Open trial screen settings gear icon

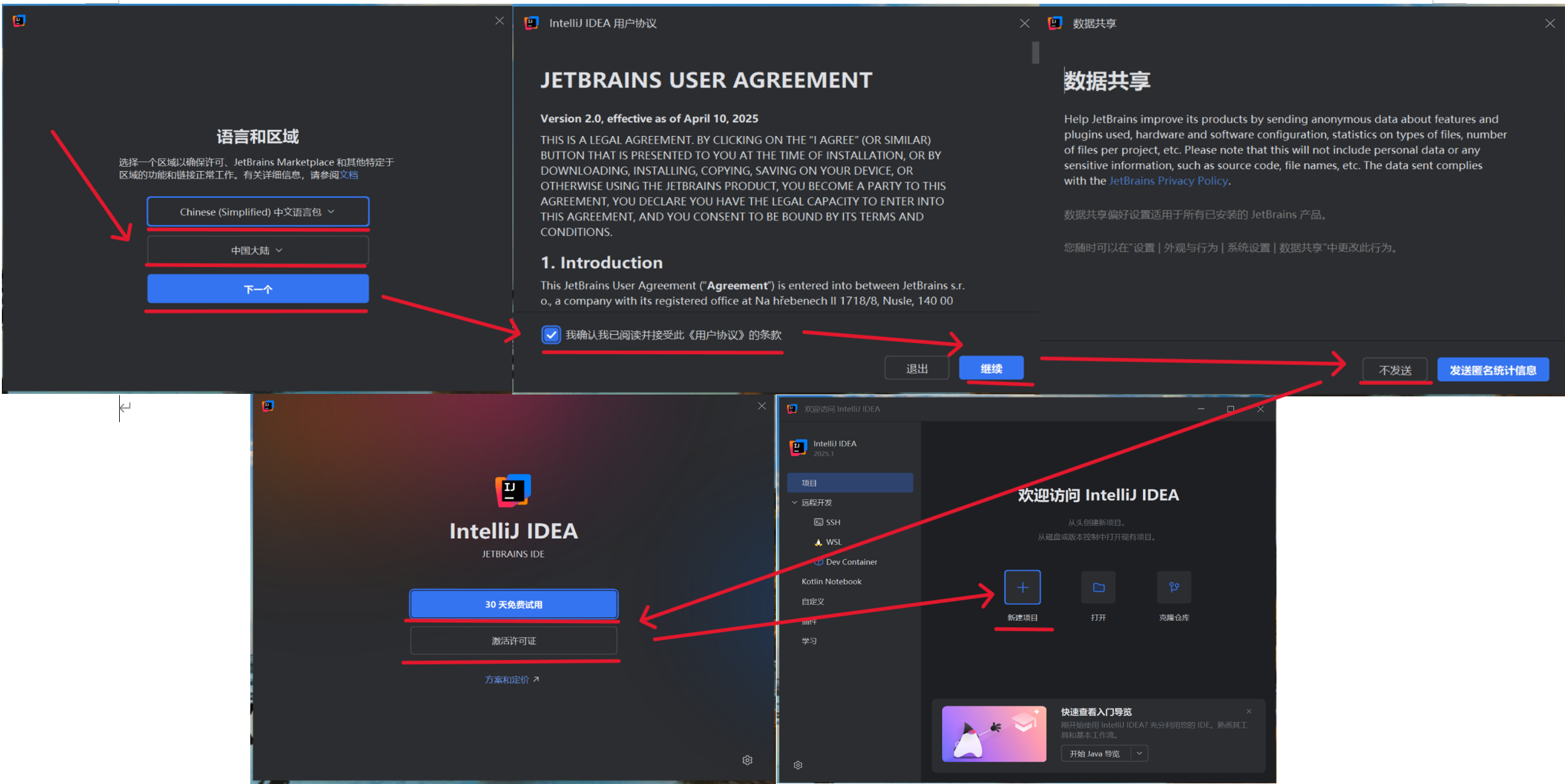(747, 760)
